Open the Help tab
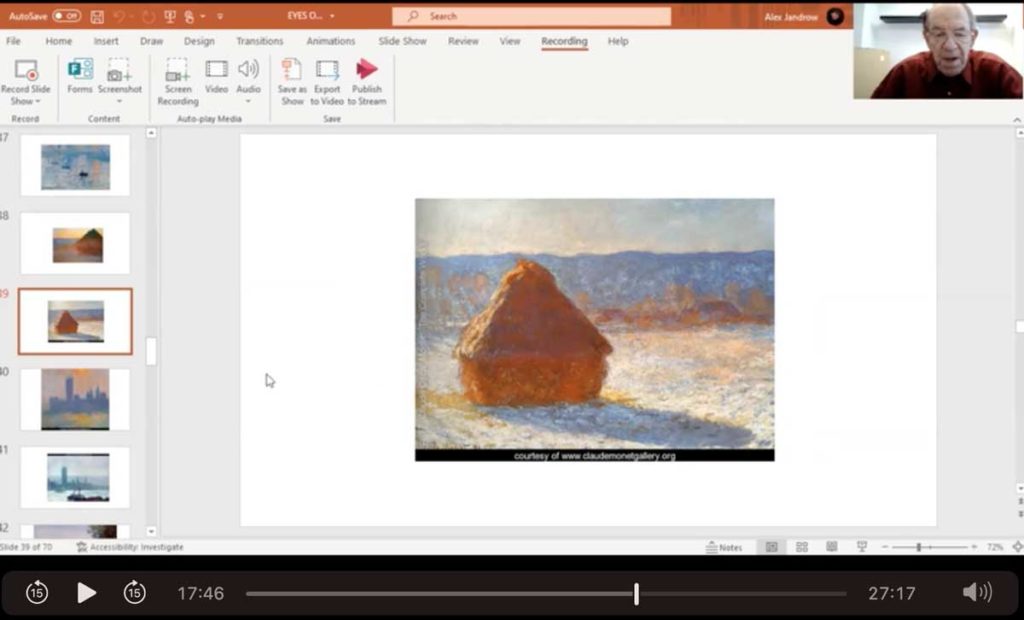Viewport: 1024px width, 620px height. pyautogui.click(x=618, y=41)
